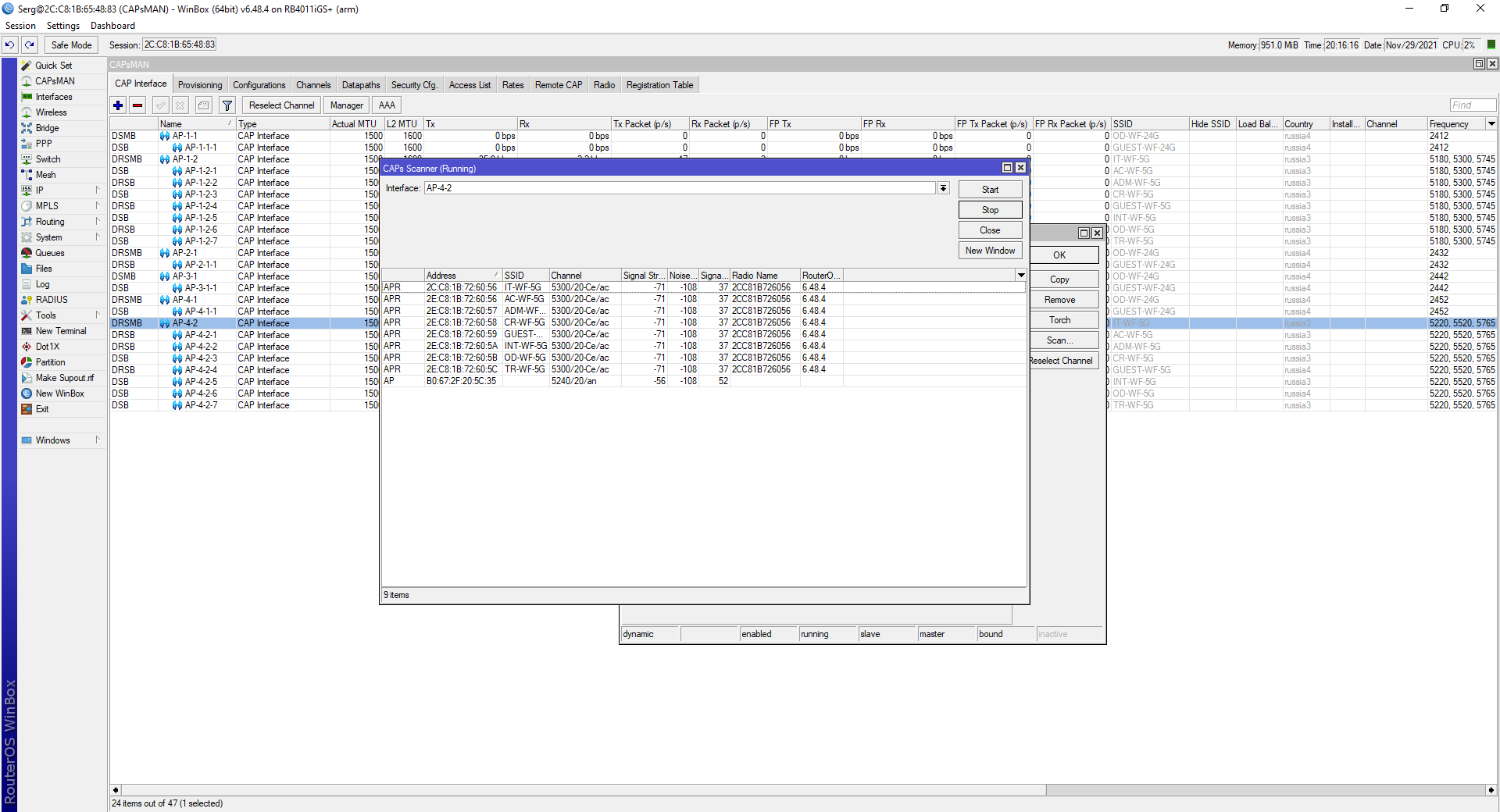Open the Settings menu
Screen dimensions: 1500x812
coord(62,26)
